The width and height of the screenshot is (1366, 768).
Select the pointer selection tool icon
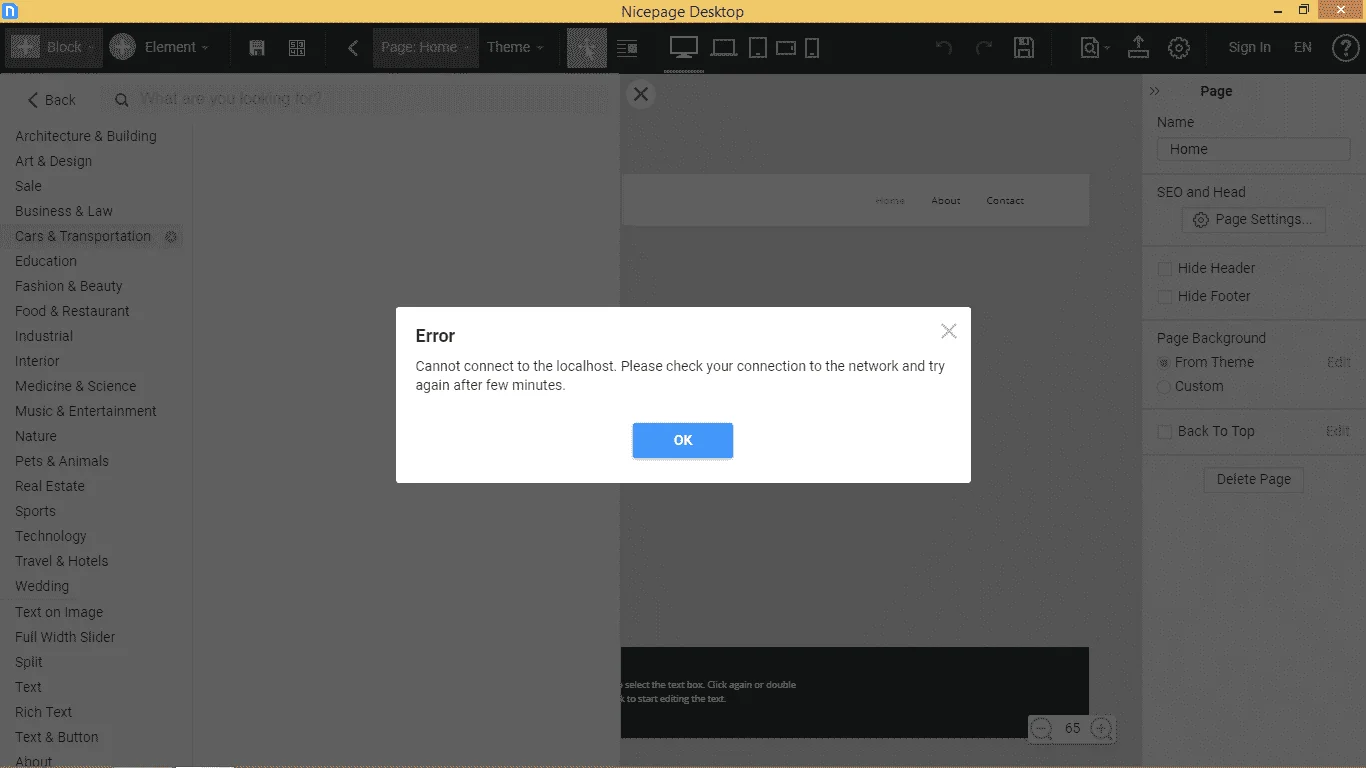click(x=587, y=47)
